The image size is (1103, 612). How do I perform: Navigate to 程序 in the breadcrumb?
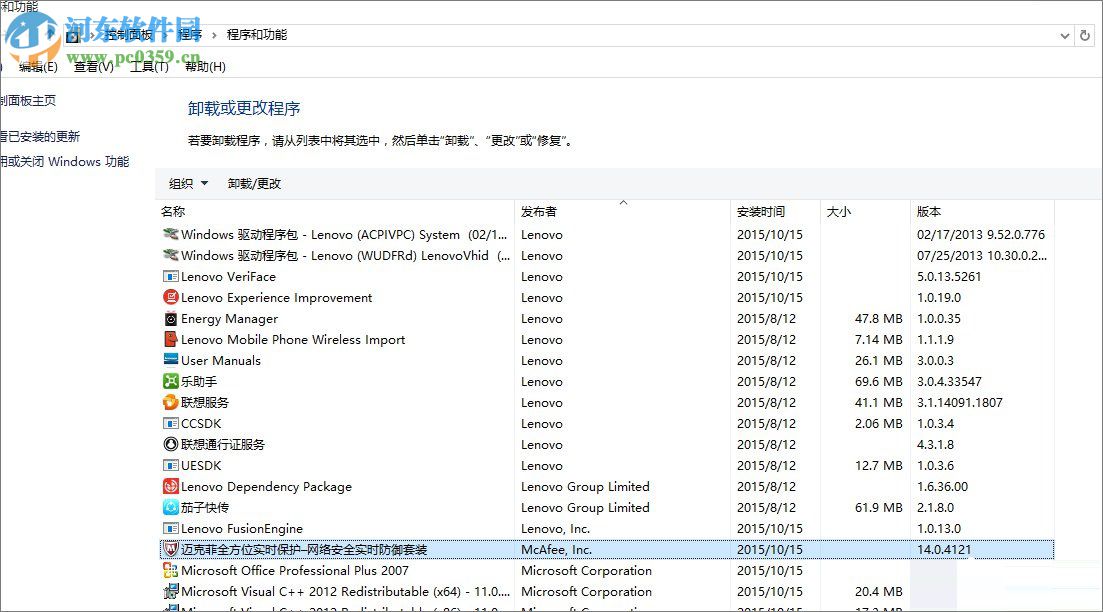click(x=190, y=34)
